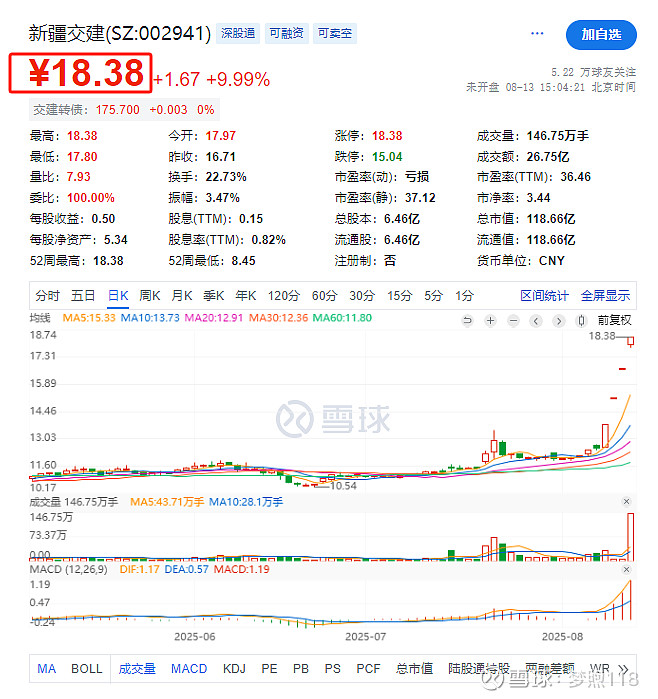
Task: Open 区间统计 interval statistics
Action: click(544, 296)
